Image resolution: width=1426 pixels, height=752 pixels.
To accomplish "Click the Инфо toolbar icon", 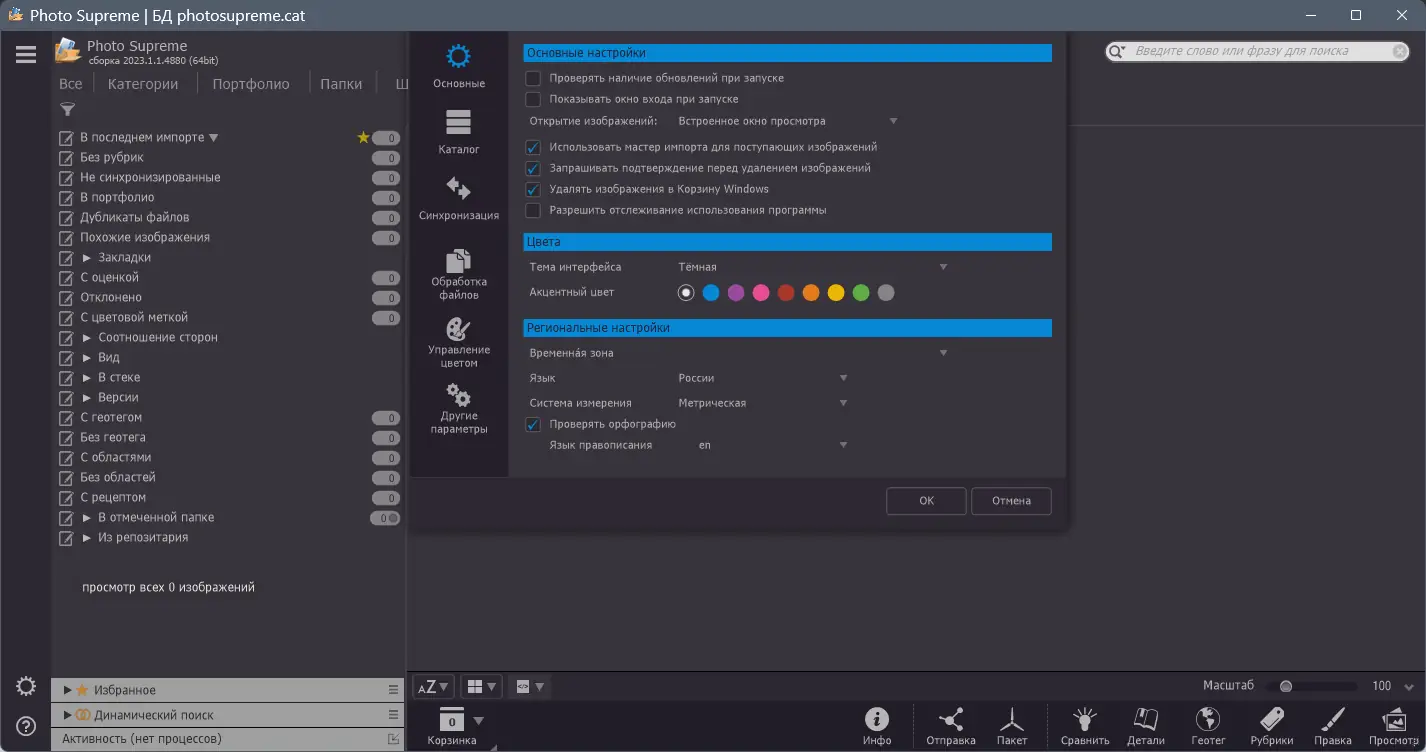I will click(877, 726).
